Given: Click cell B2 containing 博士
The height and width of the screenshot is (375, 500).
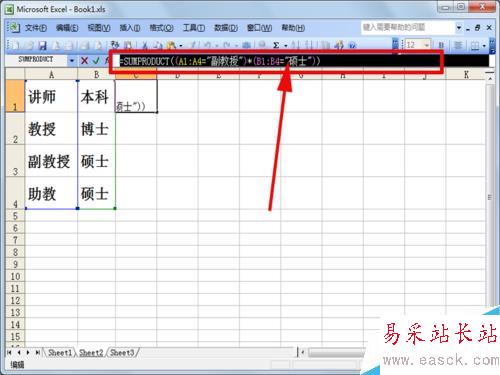Looking at the screenshot, I should pyautogui.click(x=96, y=129).
